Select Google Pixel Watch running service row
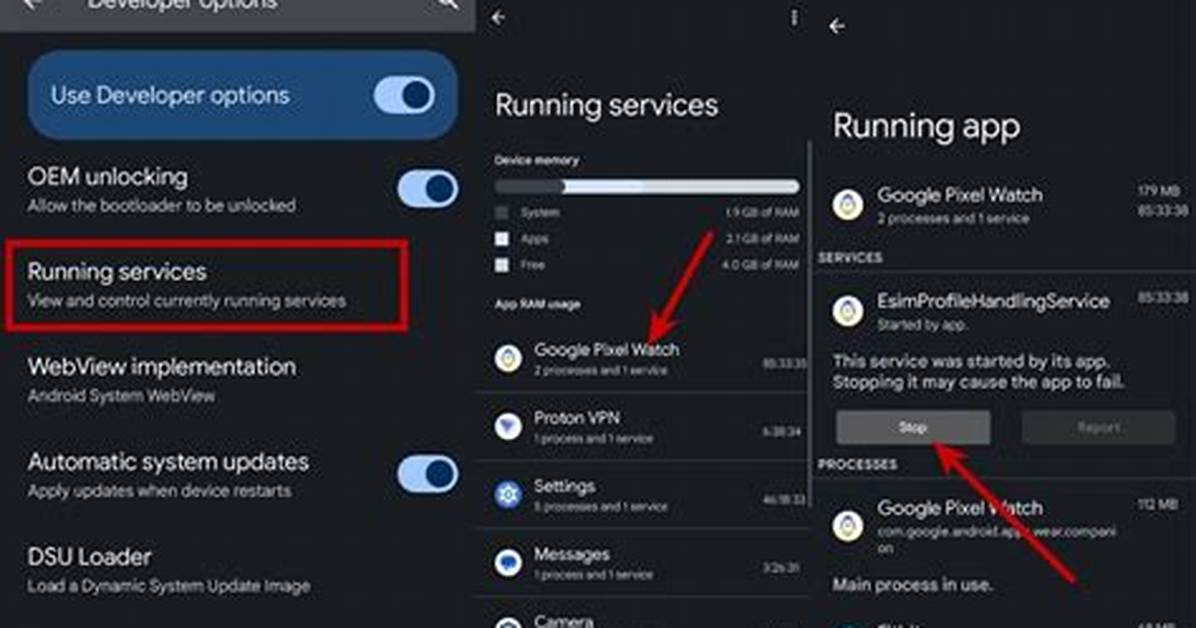The height and width of the screenshot is (628, 1196). [x=641, y=359]
